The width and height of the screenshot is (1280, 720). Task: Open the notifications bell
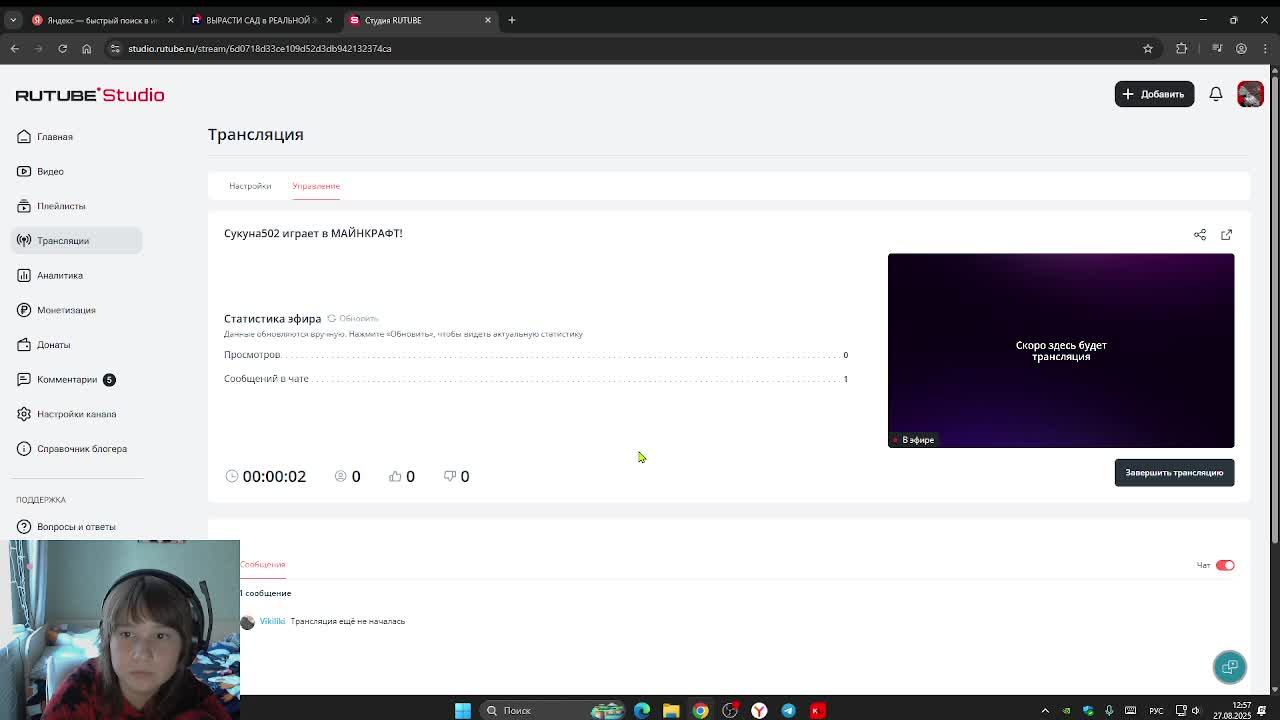point(1216,94)
